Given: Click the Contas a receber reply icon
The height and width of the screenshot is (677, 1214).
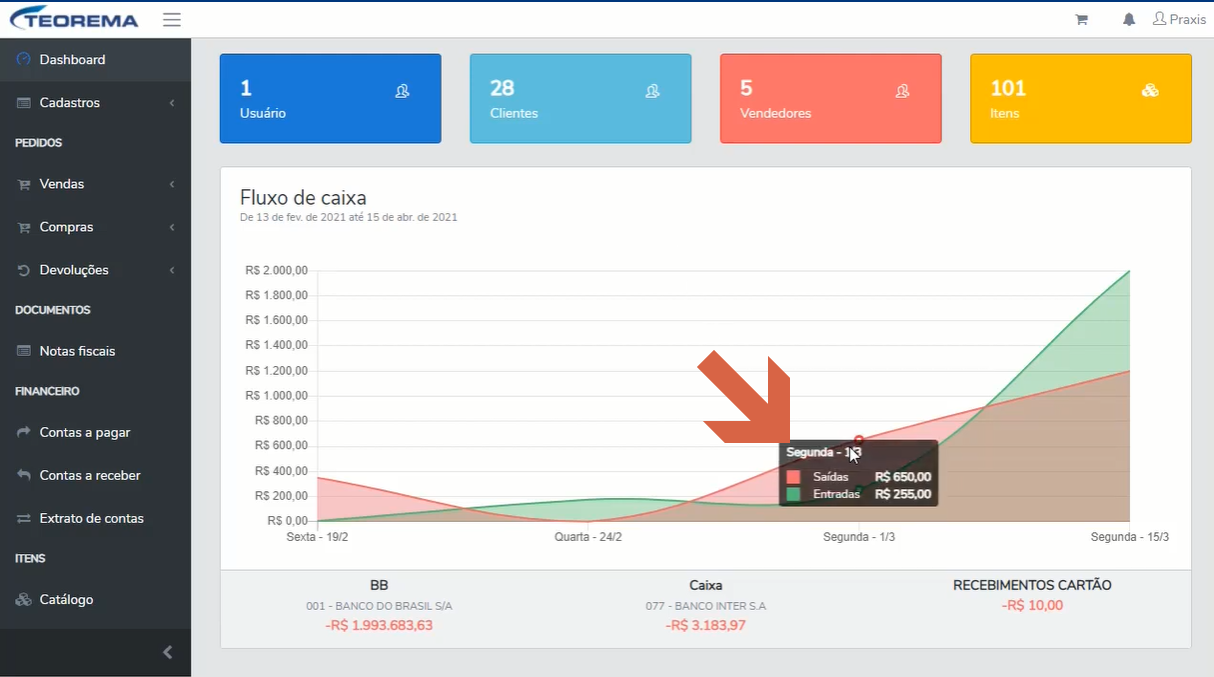Looking at the screenshot, I should 24,475.
